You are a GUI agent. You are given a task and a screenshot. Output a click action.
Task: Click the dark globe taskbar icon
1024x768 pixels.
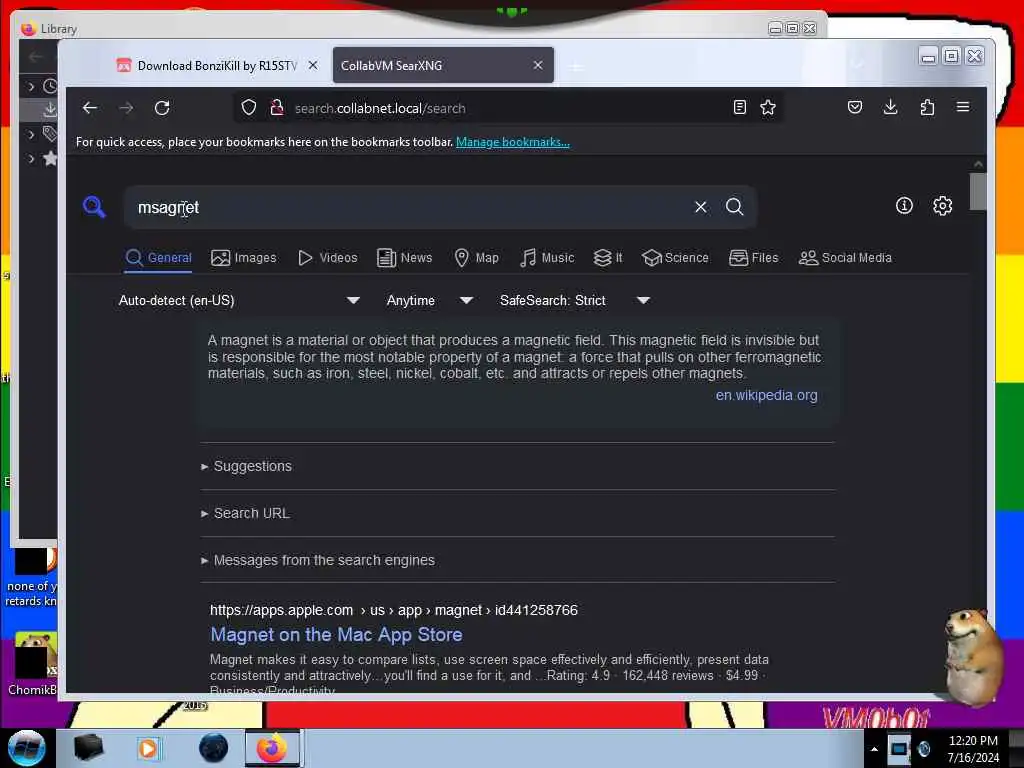(x=213, y=748)
